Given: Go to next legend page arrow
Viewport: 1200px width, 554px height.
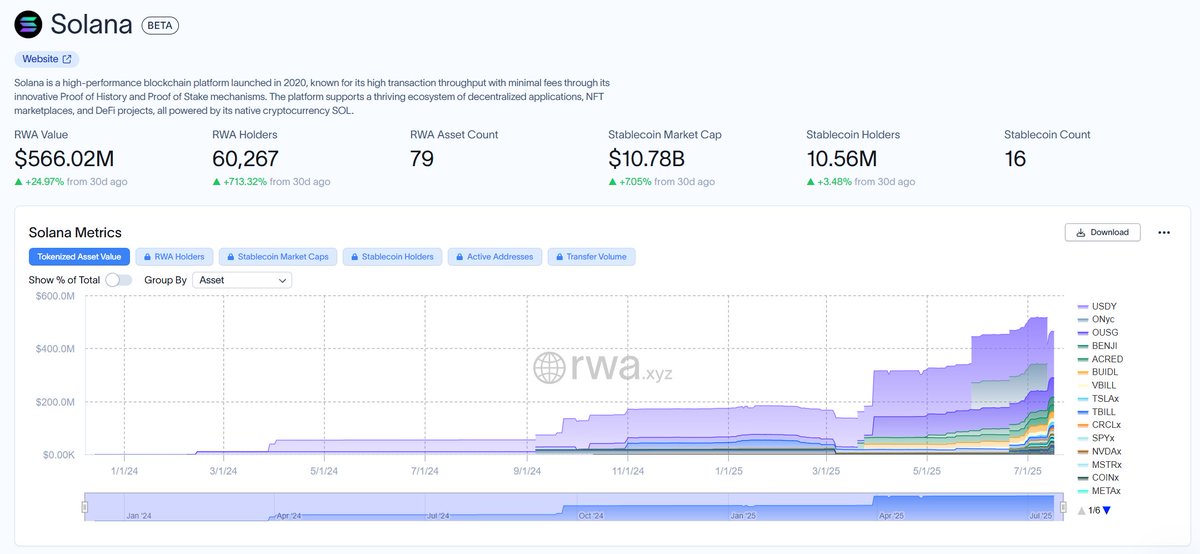Looking at the screenshot, I should [1105, 510].
